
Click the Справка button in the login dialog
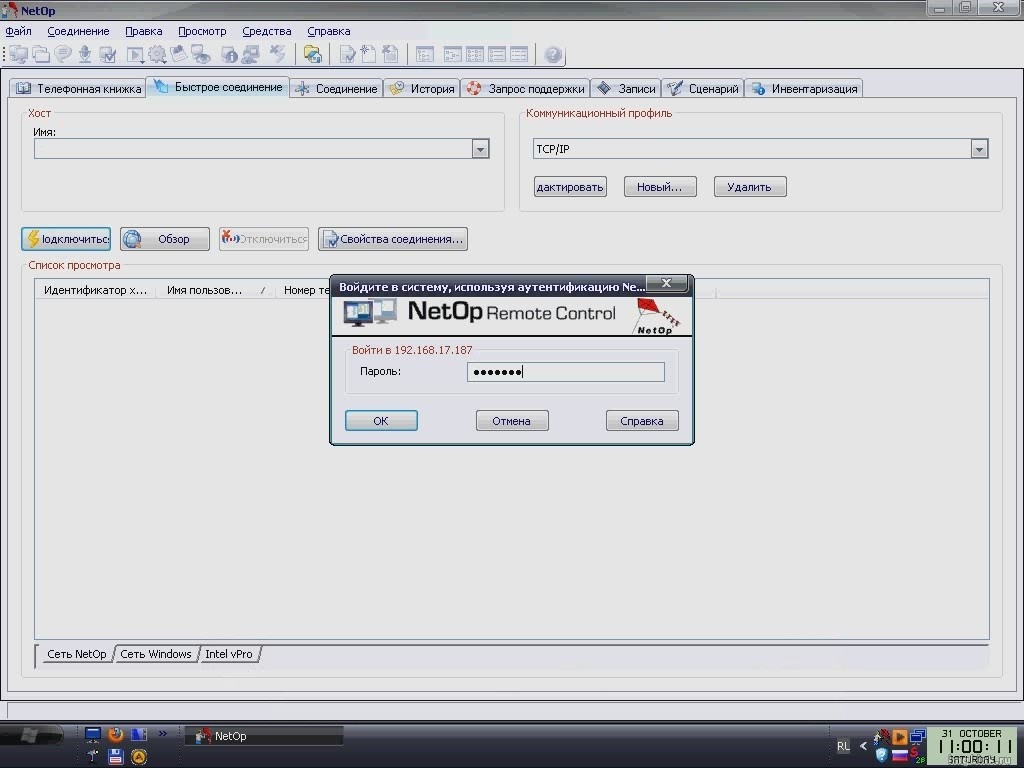pos(642,421)
